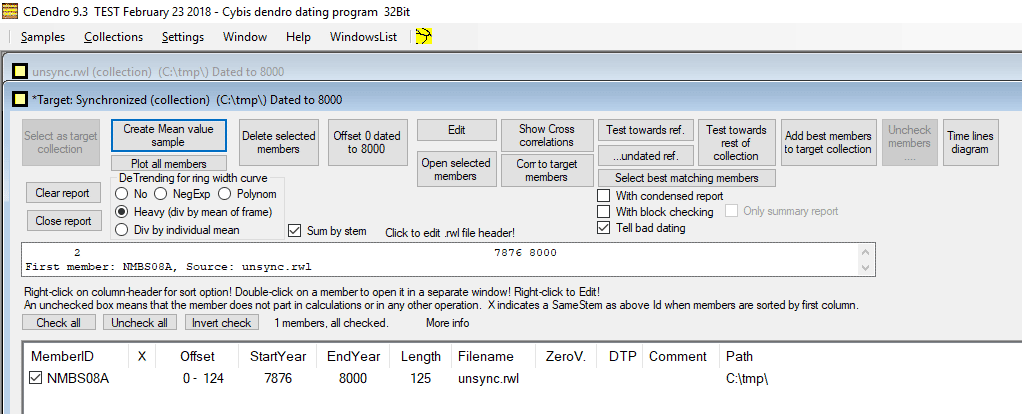This screenshot has height=414, width=1022.
Task: Click the Clear report button
Action: [x=63, y=193]
